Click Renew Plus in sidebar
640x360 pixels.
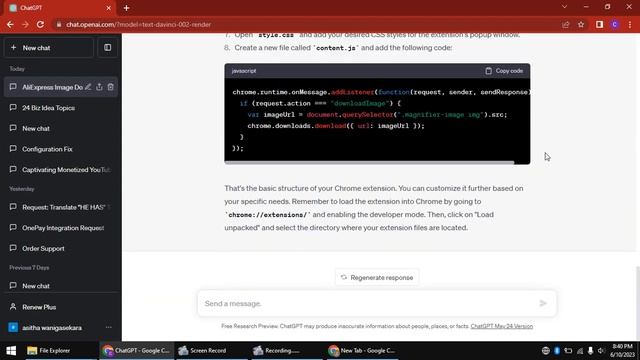click(60, 307)
